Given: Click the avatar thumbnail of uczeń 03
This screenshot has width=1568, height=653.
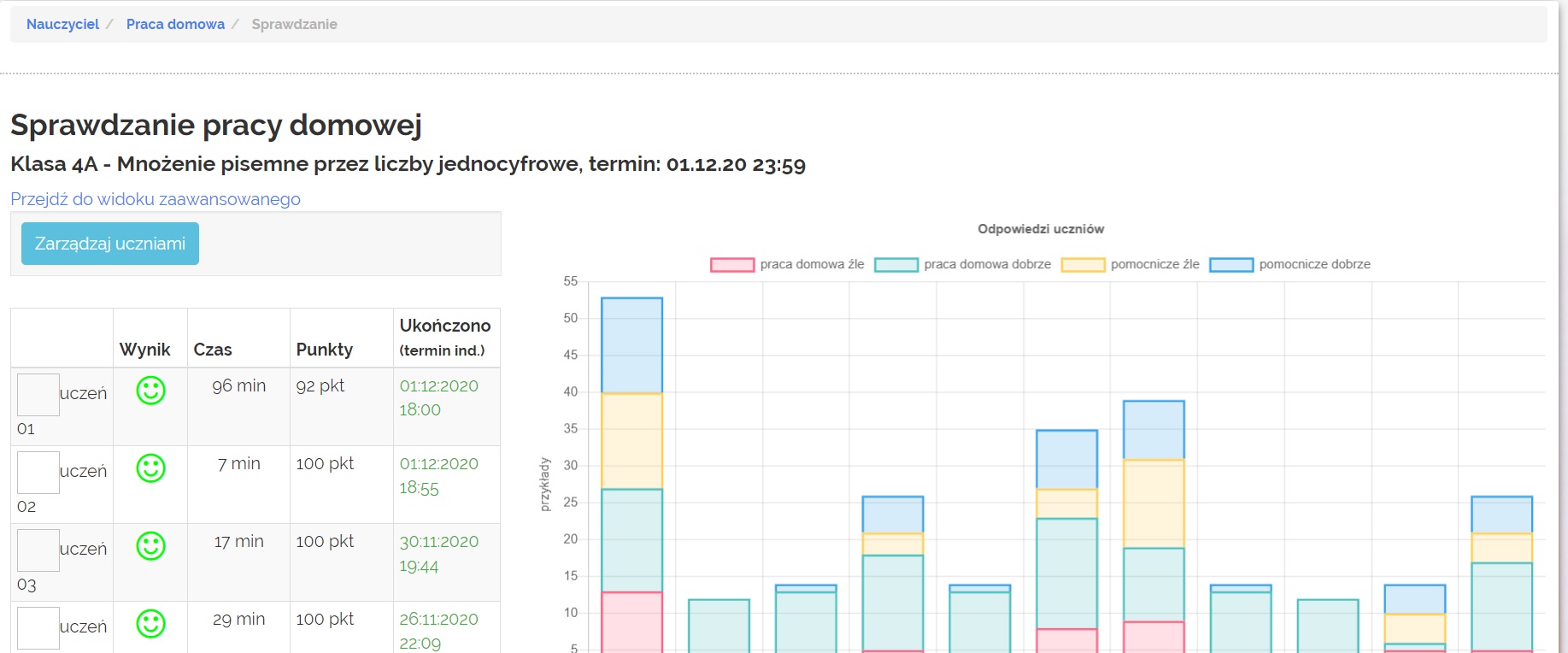Looking at the screenshot, I should point(38,550).
